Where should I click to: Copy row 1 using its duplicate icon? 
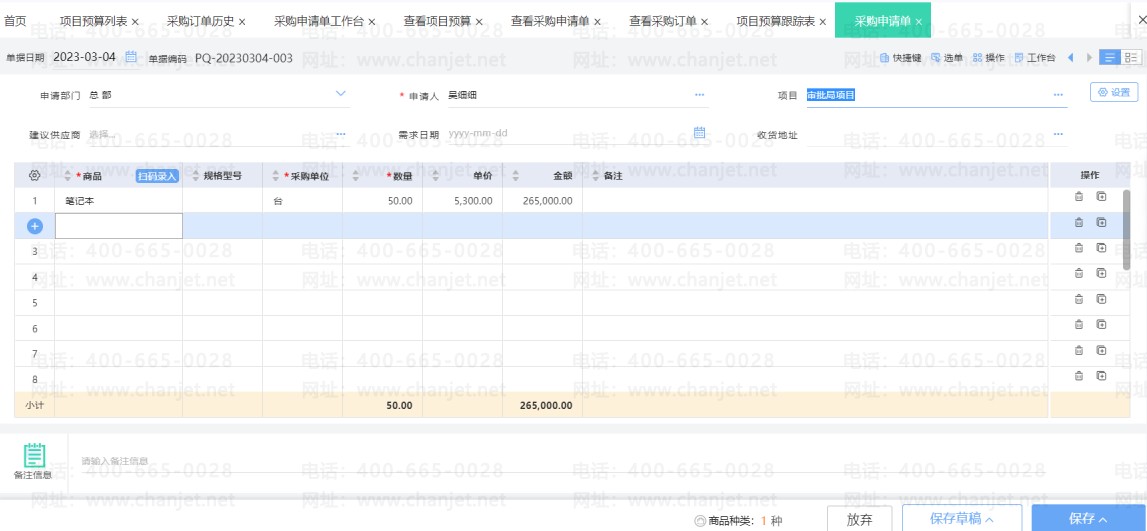(x=1101, y=197)
